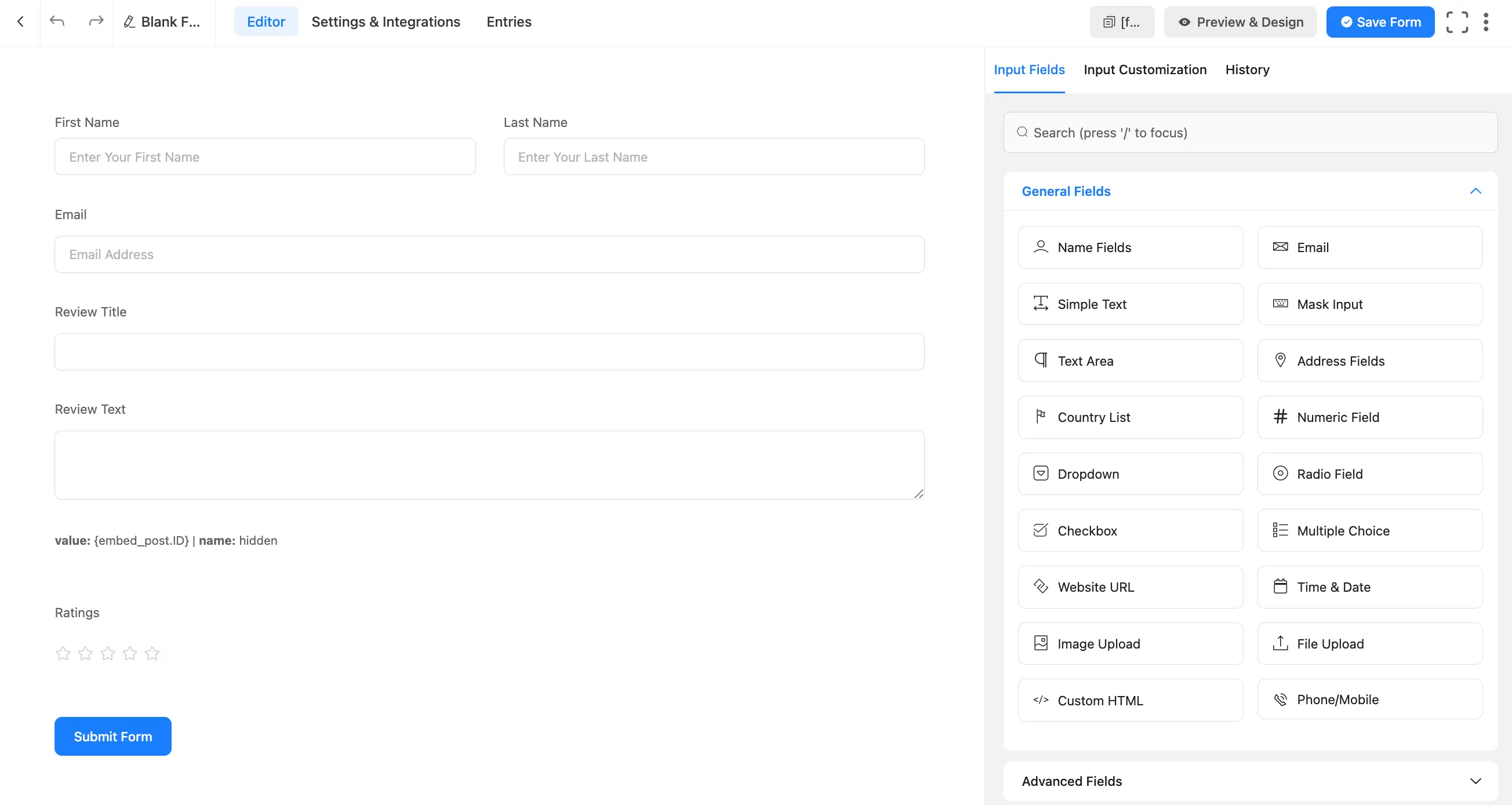Switch to the Entries tab

pyautogui.click(x=508, y=21)
